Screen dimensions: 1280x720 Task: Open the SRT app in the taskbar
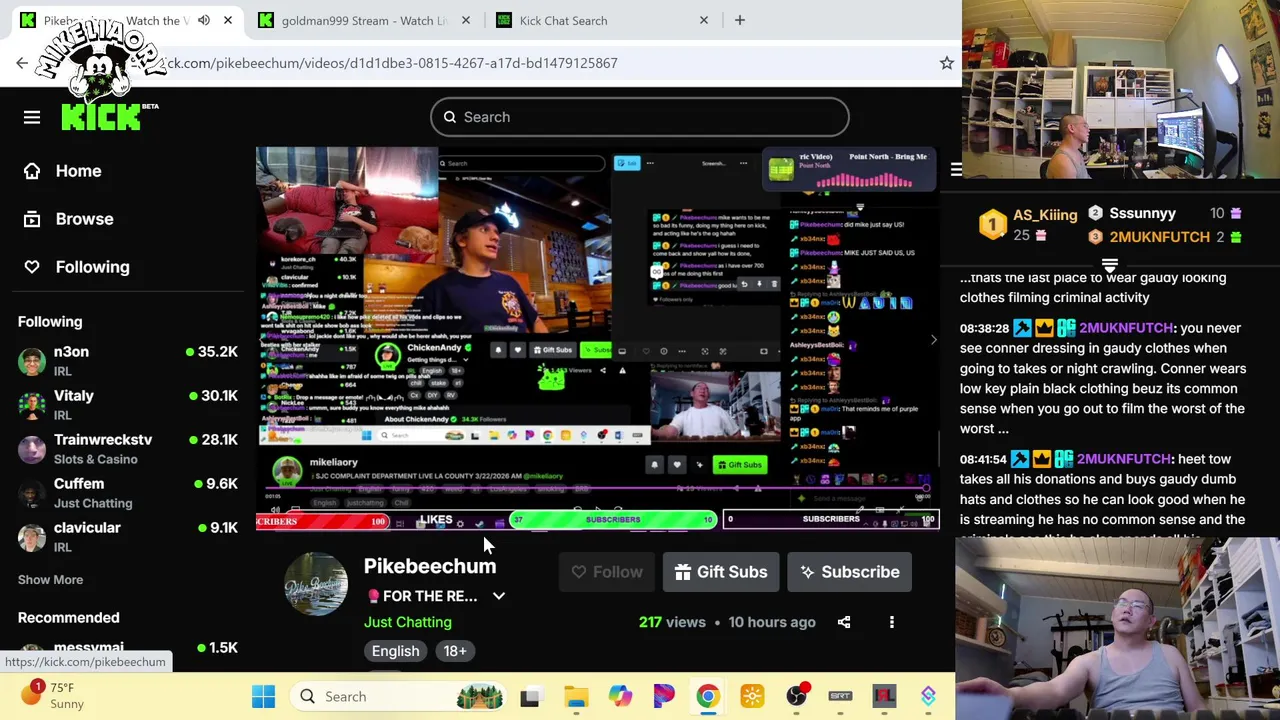pyautogui.click(x=840, y=696)
